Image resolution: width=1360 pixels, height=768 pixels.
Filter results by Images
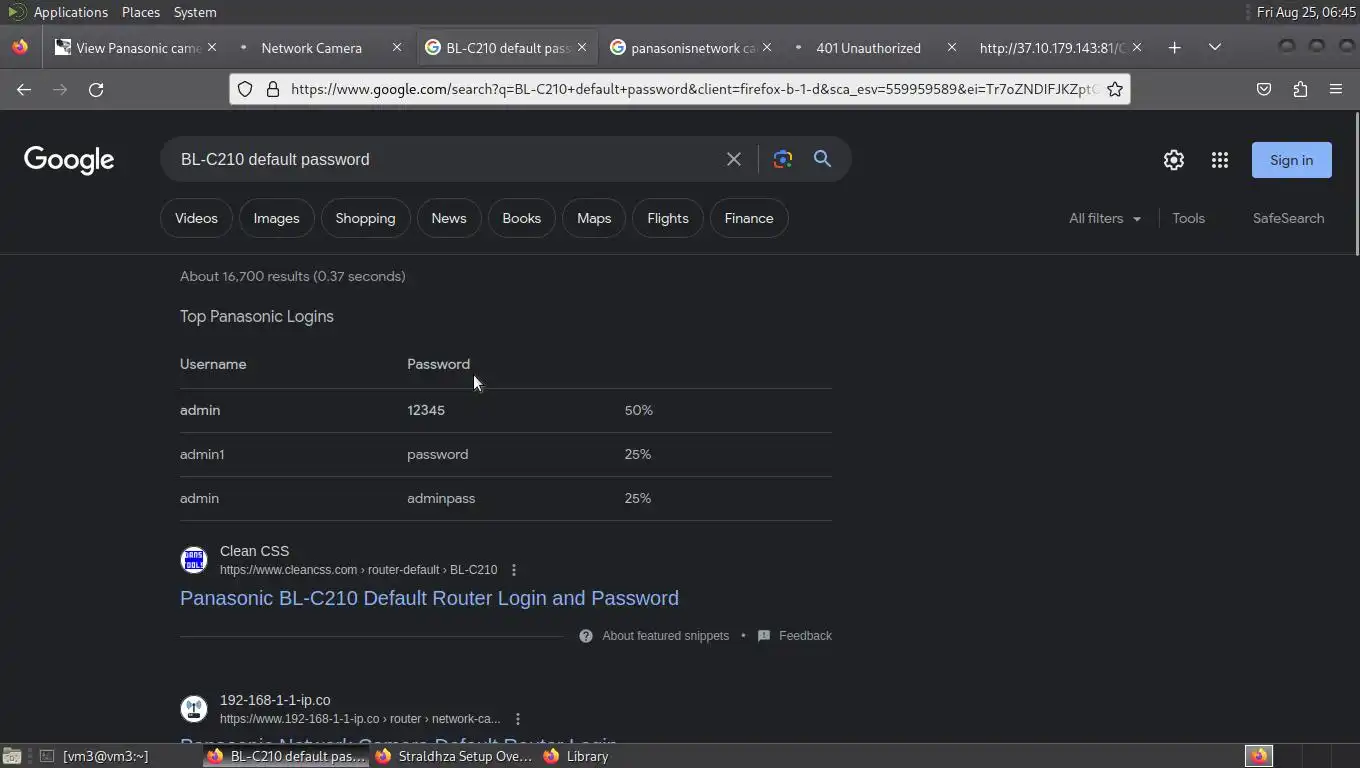point(276,218)
